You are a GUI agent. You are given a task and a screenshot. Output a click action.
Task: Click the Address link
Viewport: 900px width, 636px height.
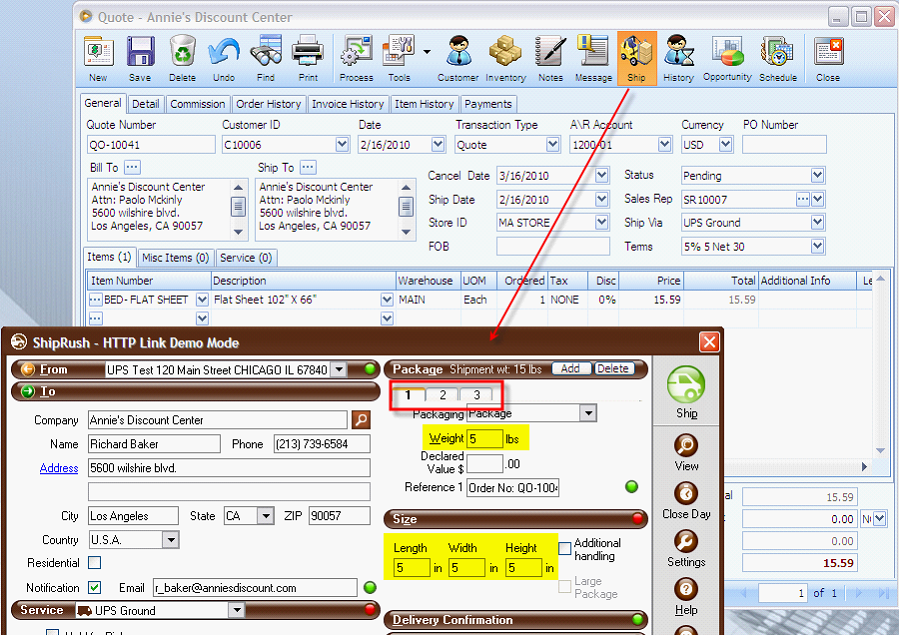click(59, 468)
